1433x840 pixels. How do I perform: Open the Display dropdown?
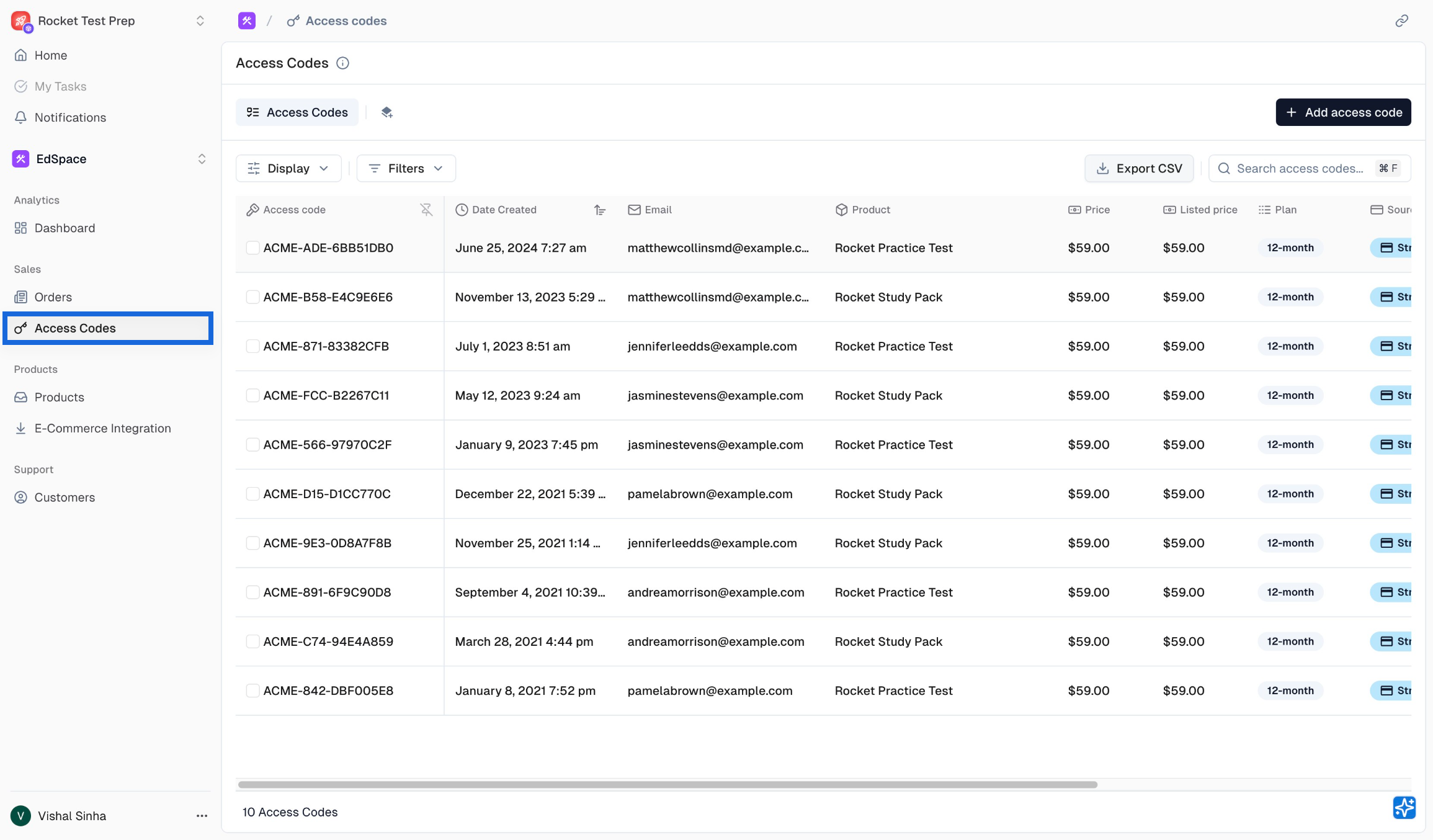click(x=288, y=168)
